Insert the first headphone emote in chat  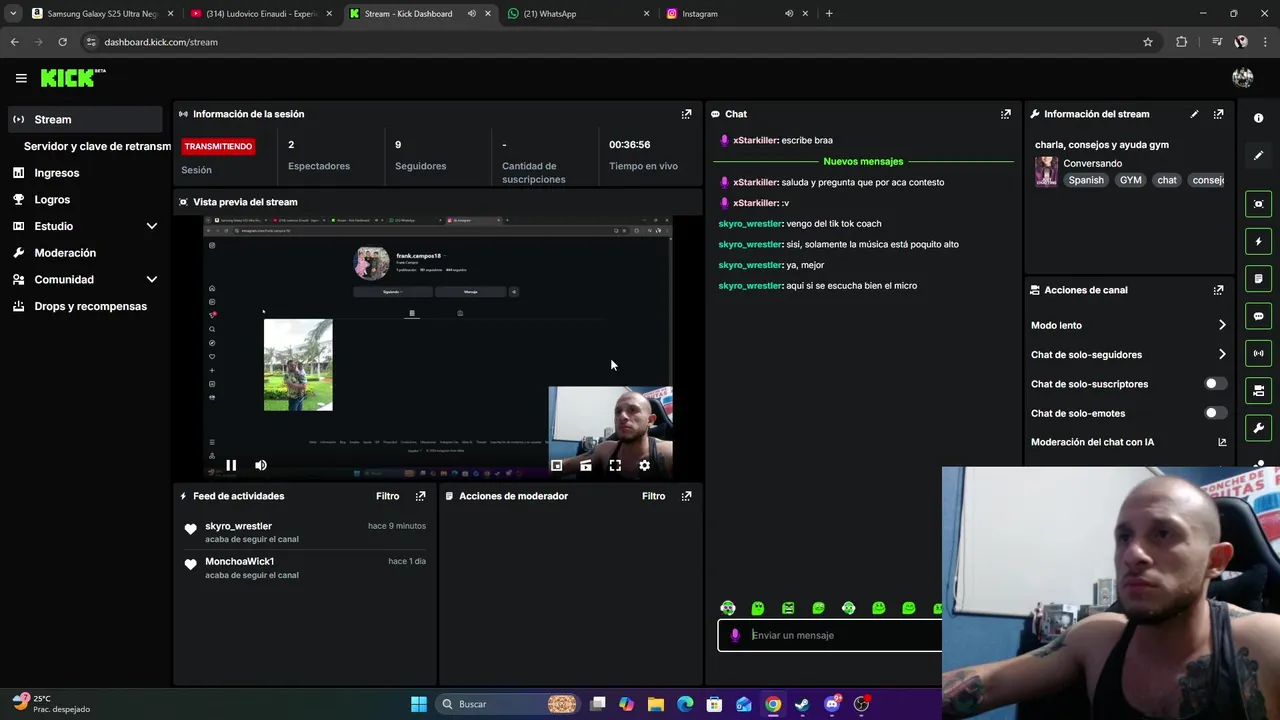tap(728, 608)
